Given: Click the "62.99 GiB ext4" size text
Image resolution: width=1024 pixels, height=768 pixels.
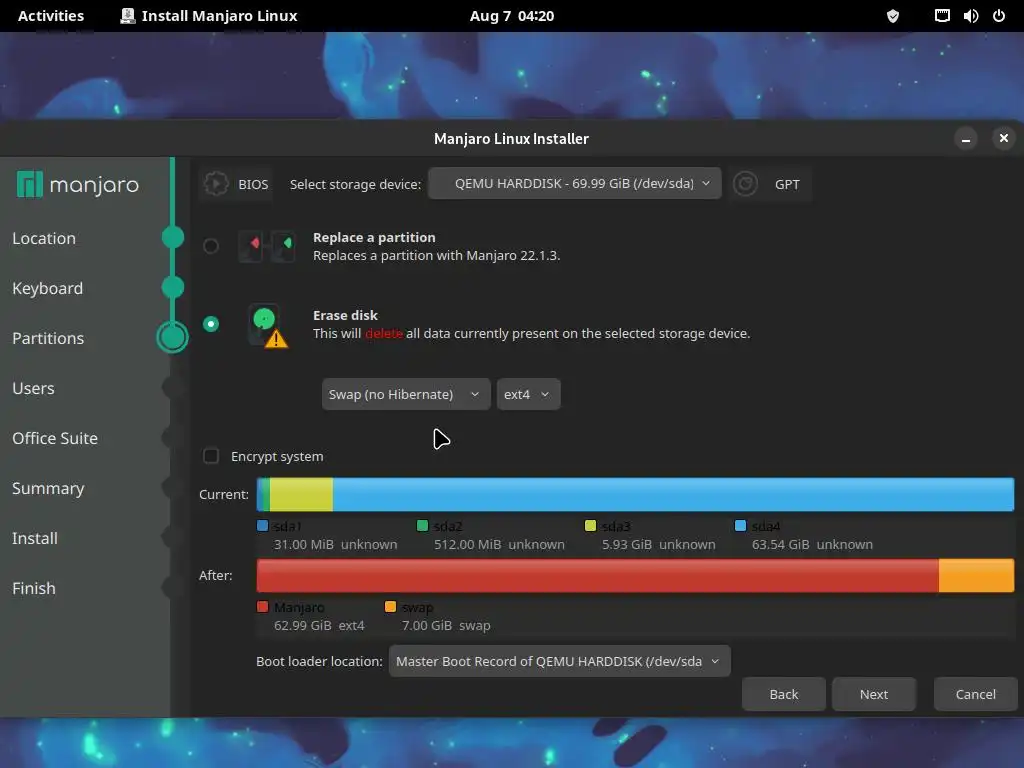Looking at the screenshot, I should tap(319, 626).
